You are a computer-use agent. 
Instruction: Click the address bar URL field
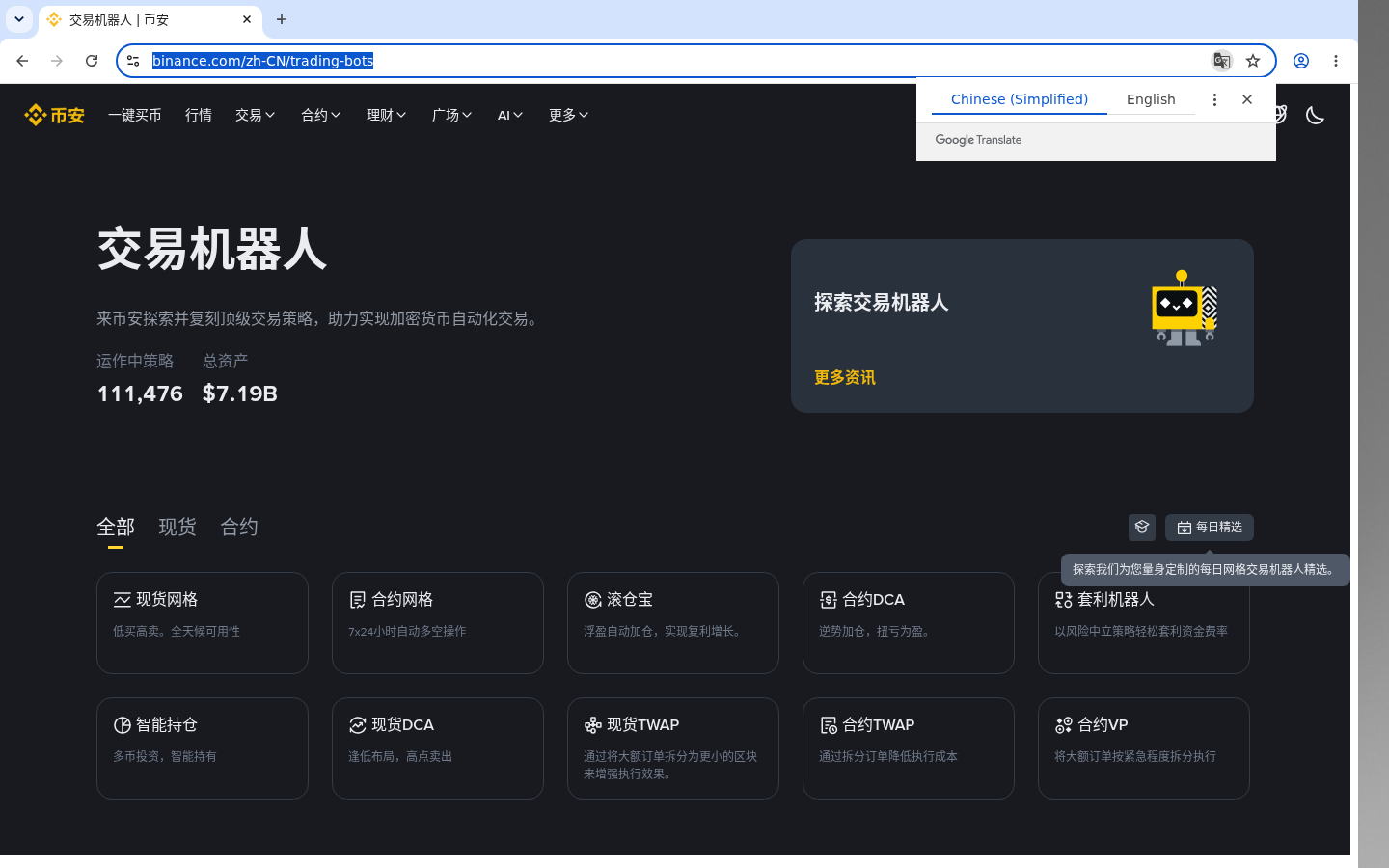coord(675,61)
